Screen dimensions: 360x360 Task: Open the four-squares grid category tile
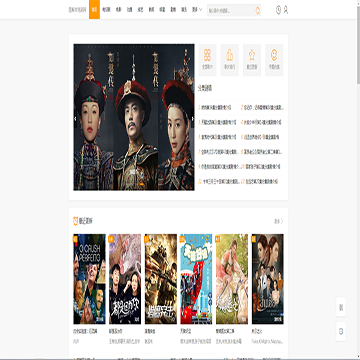(x=208, y=60)
